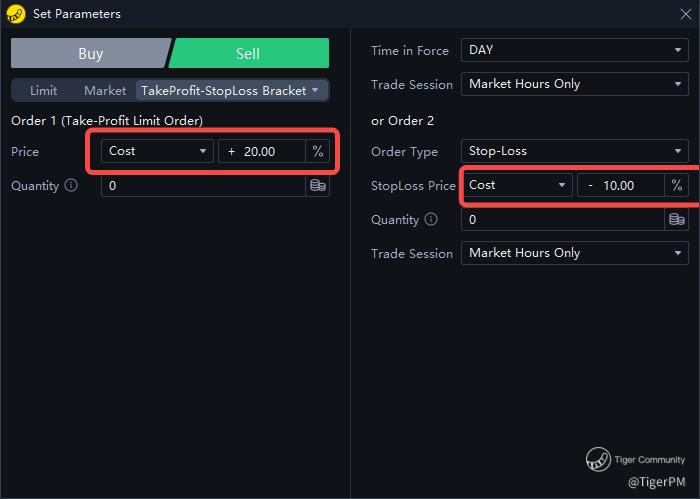Click the take-profit percentage value field
Viewport: 700px width, 499px height.
tap(262, 151)
